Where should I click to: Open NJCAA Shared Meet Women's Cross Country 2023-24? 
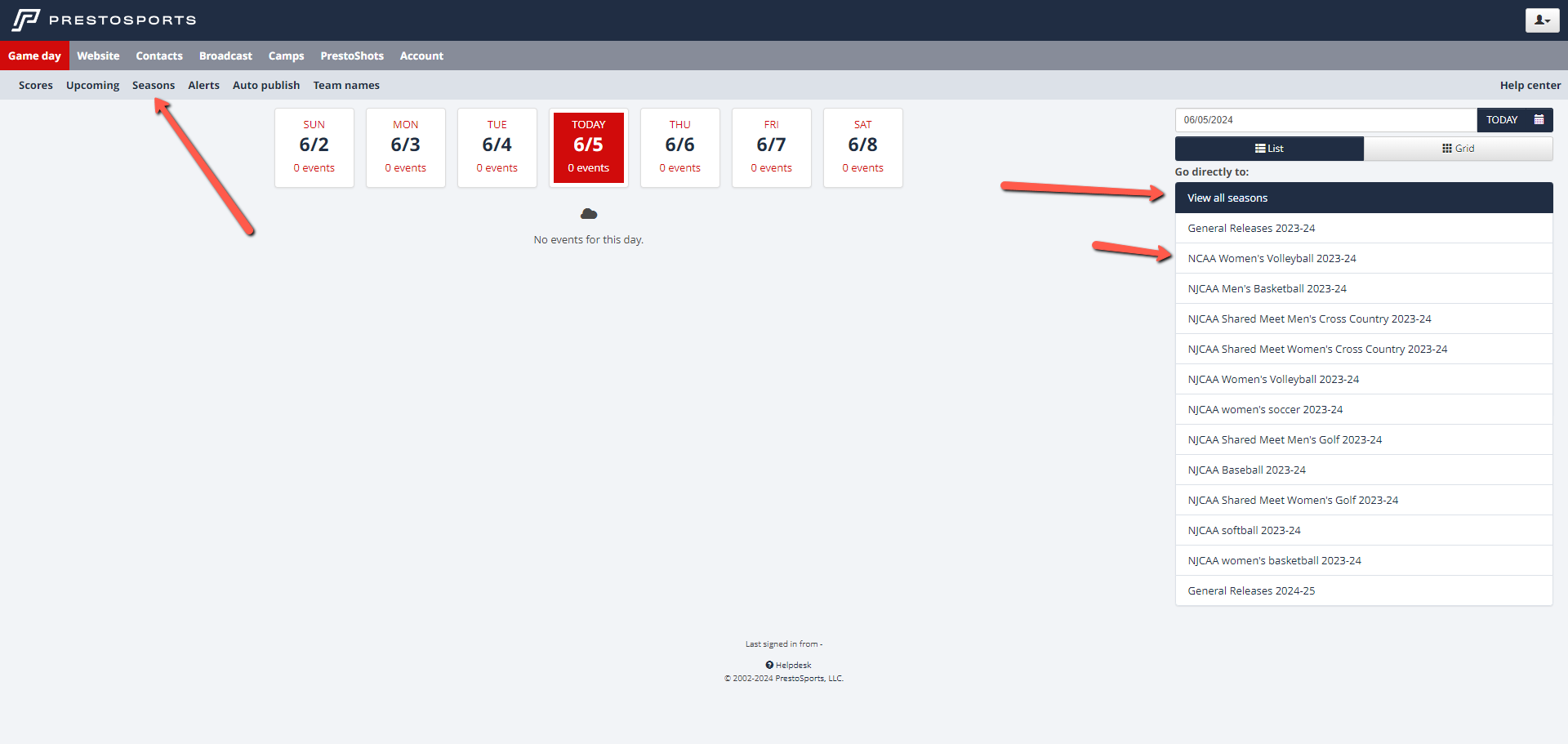(1364, 349)
